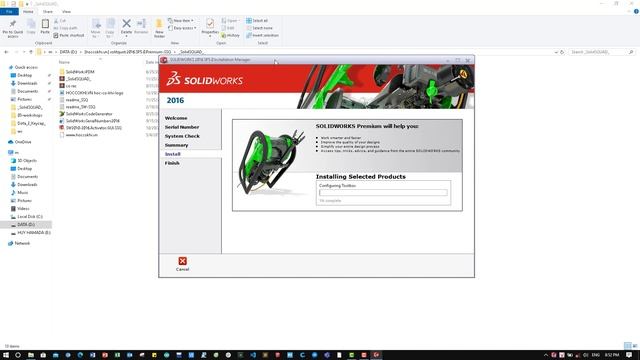Open Network in navigation pane
The height and width of the screenshot is (360, 640).
(19, 243)
